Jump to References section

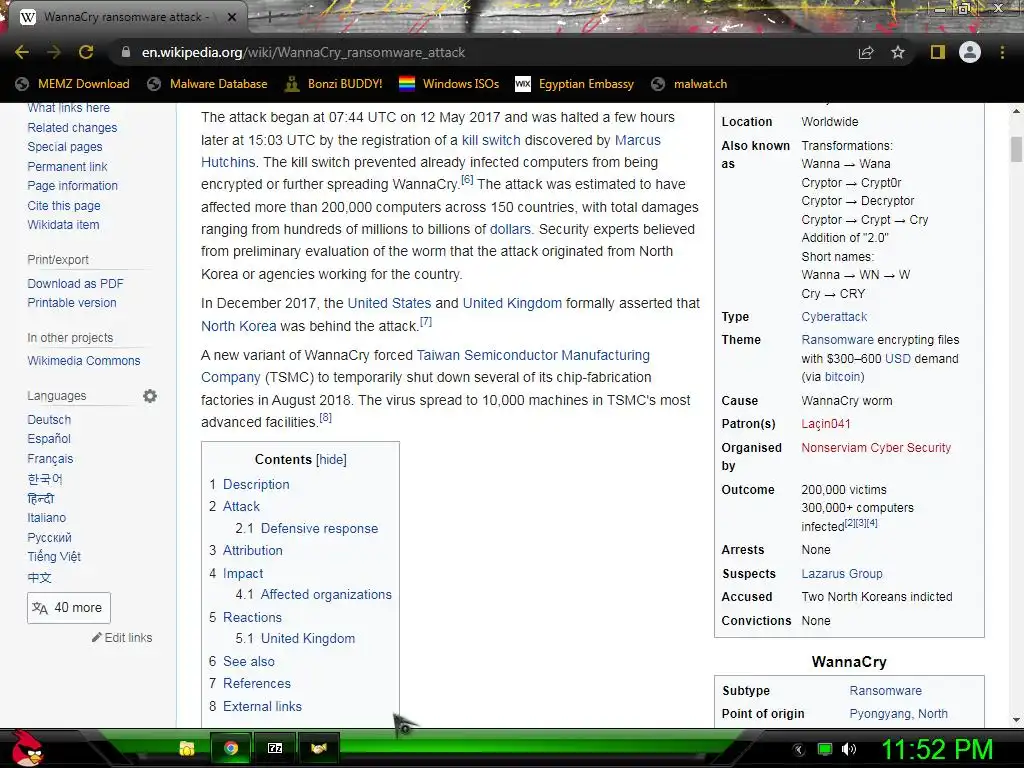tap(257, 683)
